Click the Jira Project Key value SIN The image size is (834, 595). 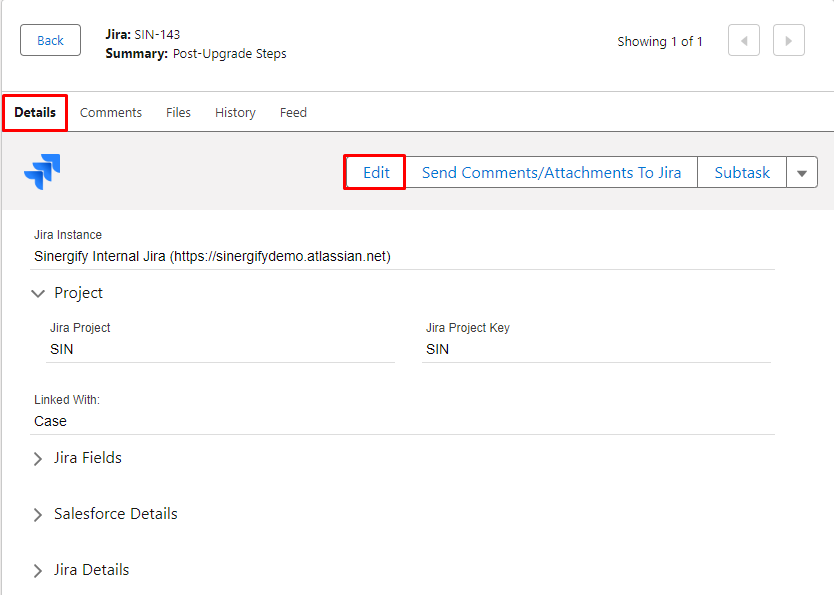pos(437,349)
